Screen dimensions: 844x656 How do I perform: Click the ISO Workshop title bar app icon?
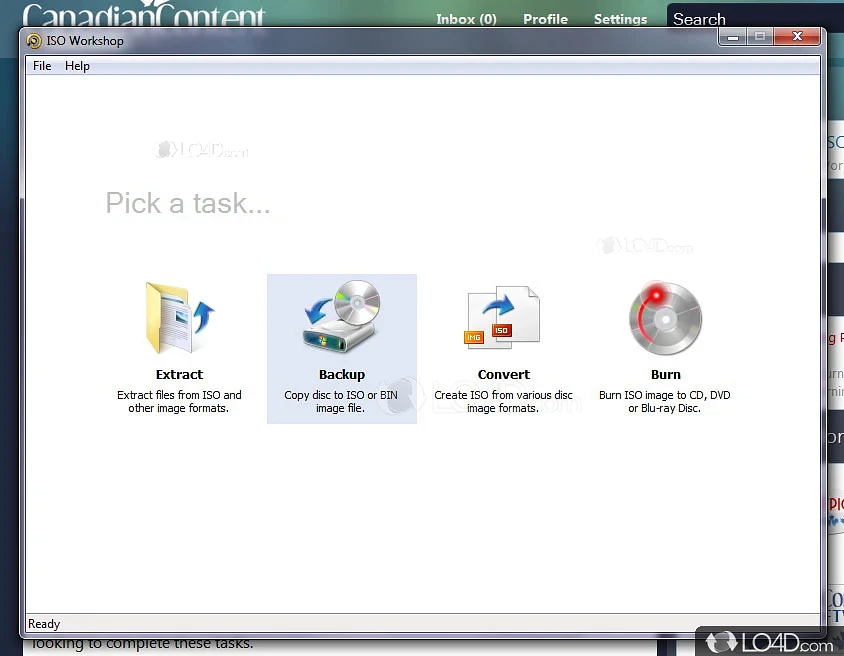click(34, 41)
